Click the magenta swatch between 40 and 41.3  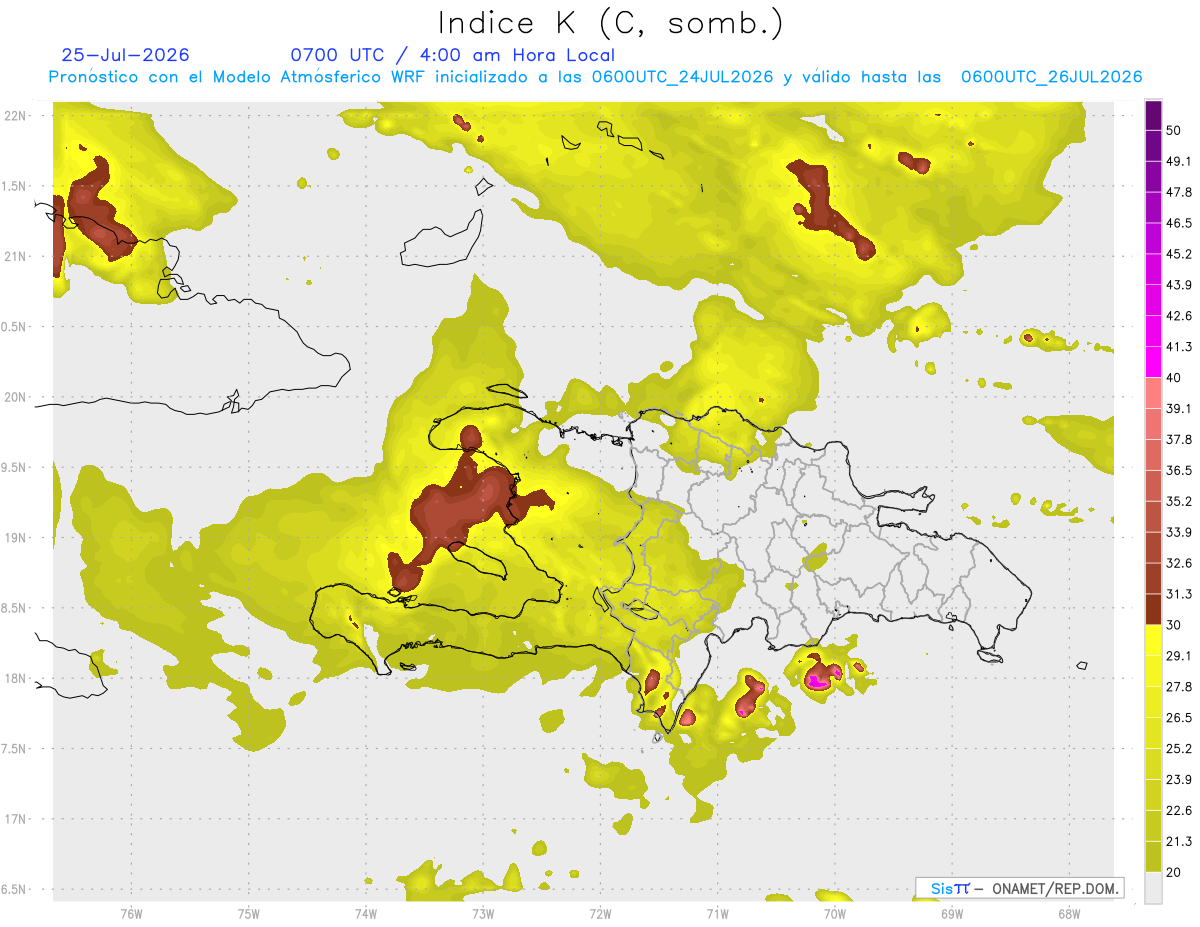(x=1153, y=362)
